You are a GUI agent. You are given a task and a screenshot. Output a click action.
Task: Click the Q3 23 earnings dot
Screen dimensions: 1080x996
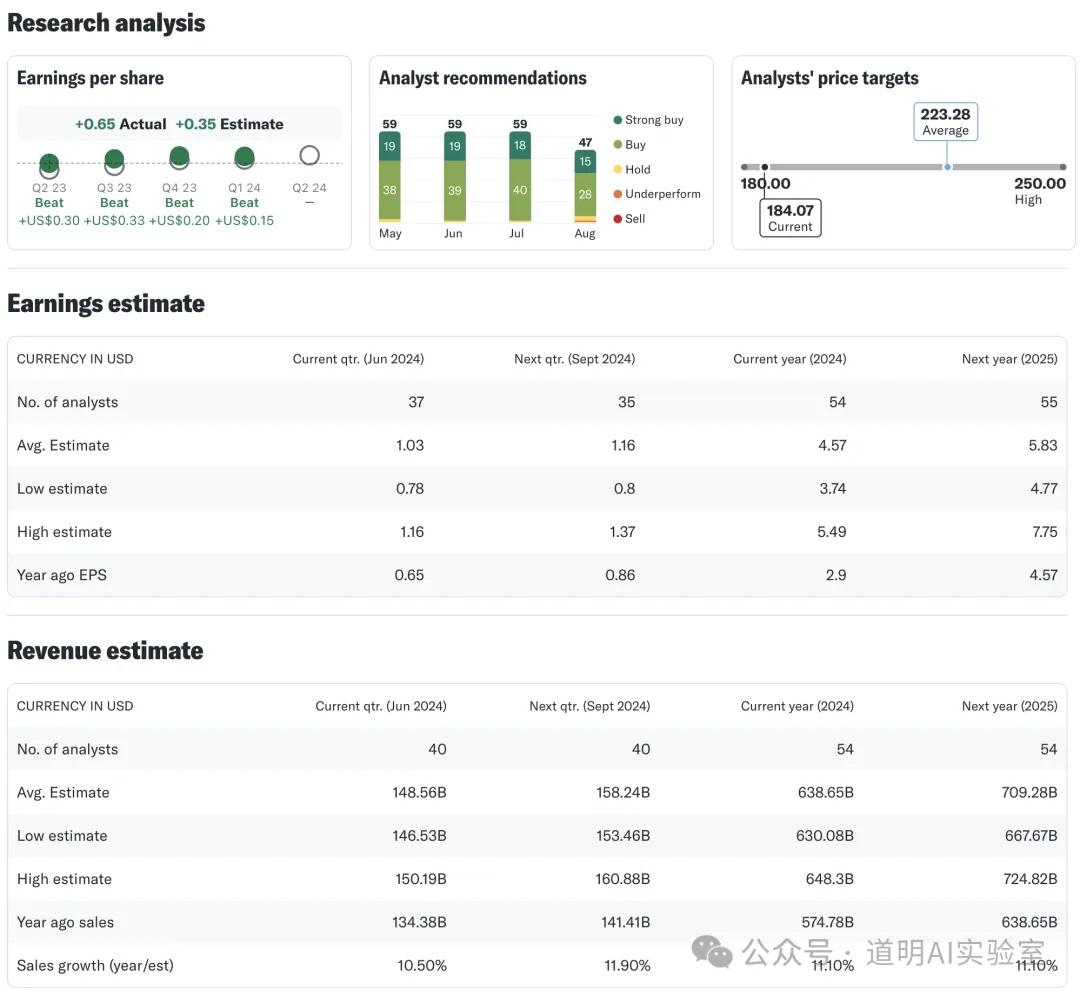(x=114, y=159)
